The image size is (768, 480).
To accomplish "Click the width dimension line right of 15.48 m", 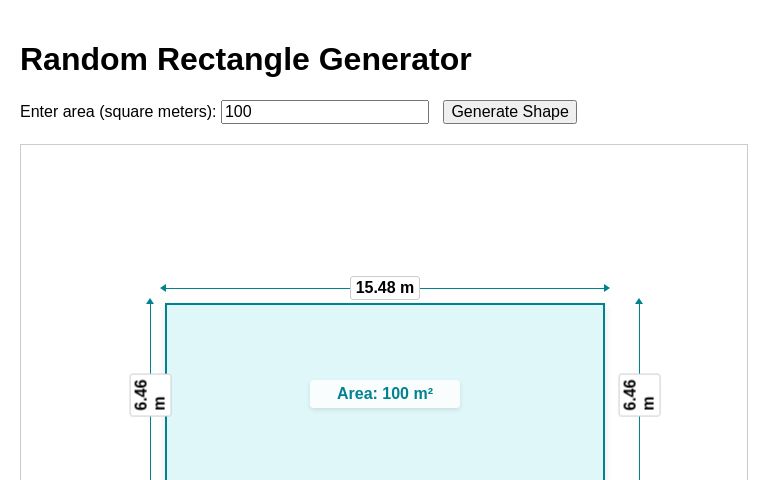I will point(515,288).
